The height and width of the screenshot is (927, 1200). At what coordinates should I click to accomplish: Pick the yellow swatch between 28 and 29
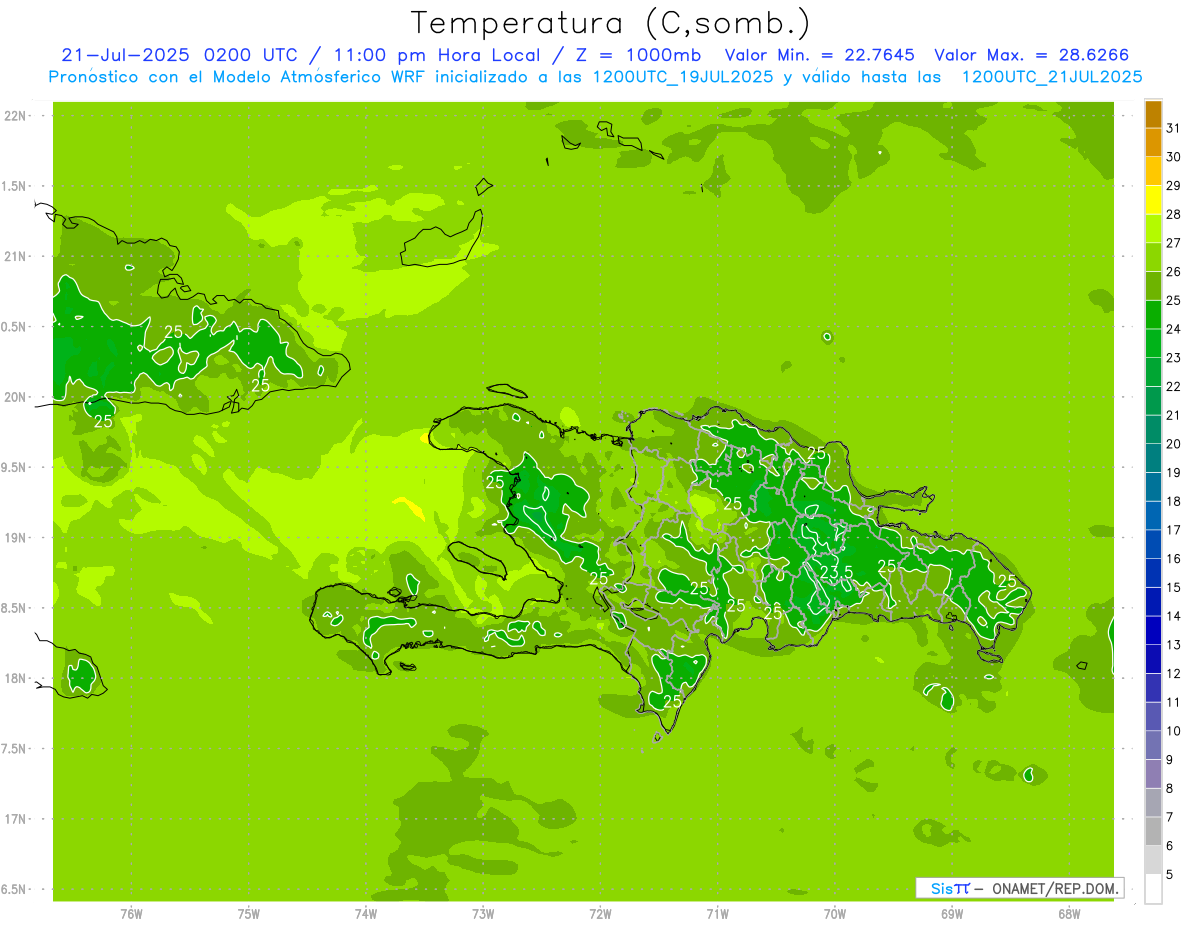(1153, 200)
